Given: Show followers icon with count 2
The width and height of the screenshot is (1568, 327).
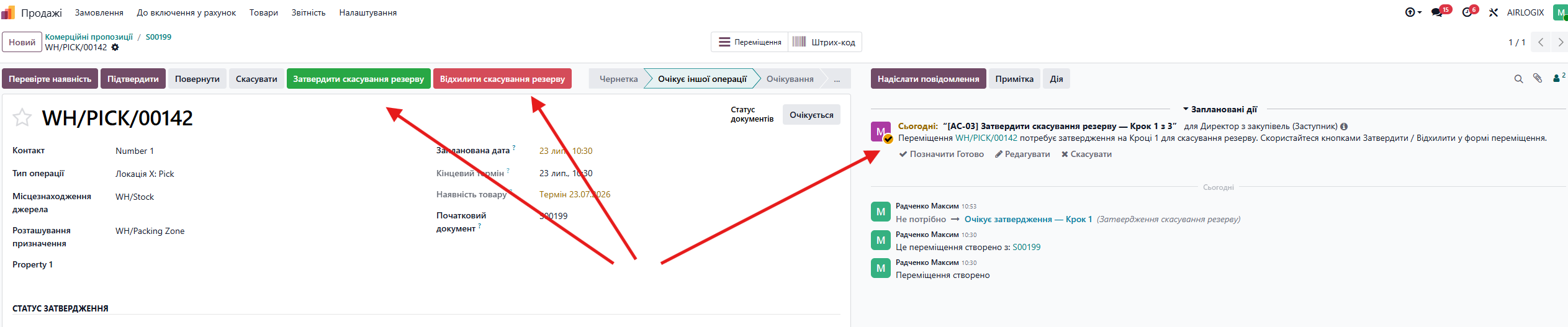Looking at the screenshot, I should click(x=1558, y=78).
